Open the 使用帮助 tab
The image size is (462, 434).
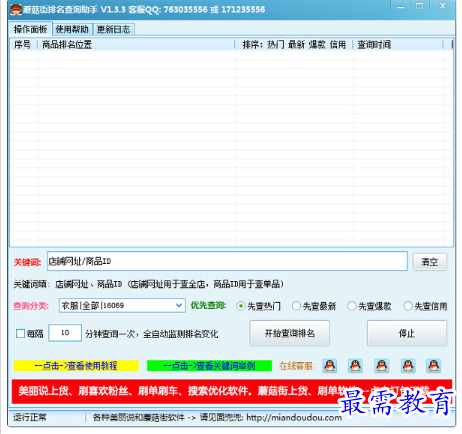72,29
